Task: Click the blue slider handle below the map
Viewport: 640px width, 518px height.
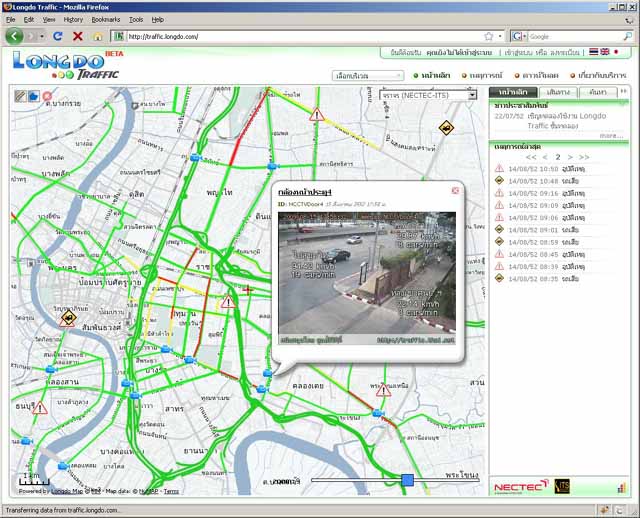Action: pos(407,480)
